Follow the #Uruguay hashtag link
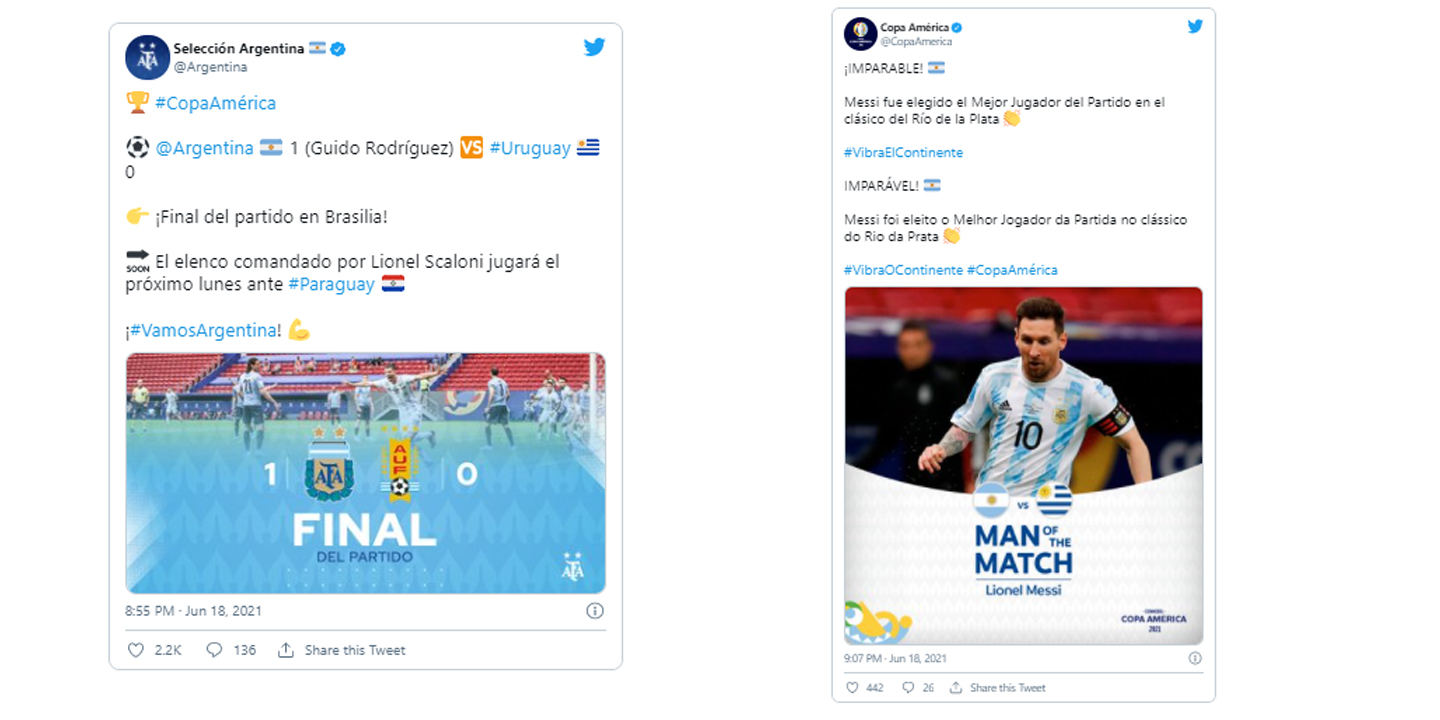The width and height of the screenshot is (1440, 720). [x=530, y=148]
